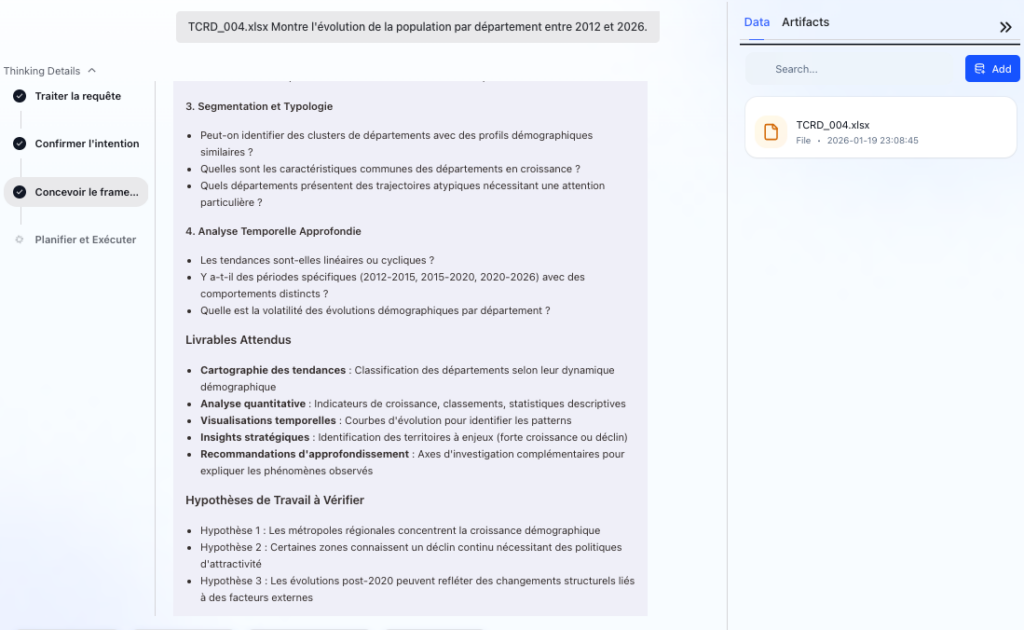This screenshot has height=630, width=1024.
Task: Collapse the Thinking Details chevron
Action: coord(92,71)
